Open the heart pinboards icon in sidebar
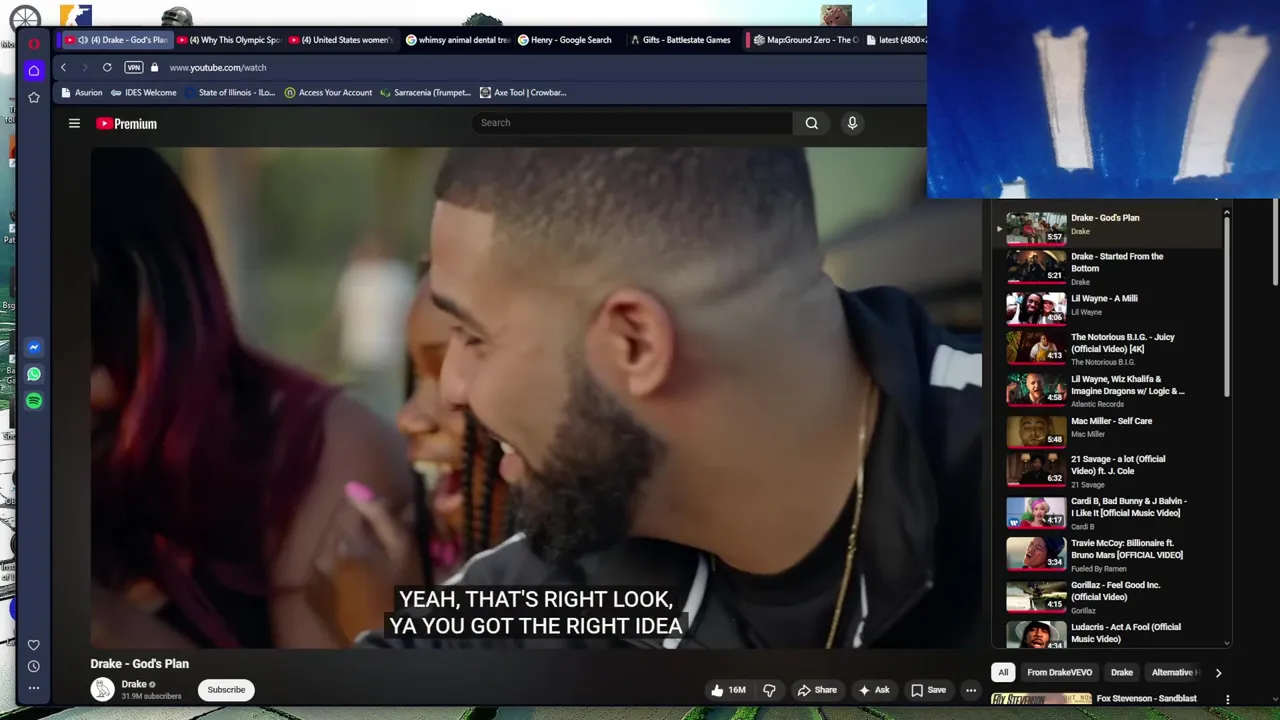Image resolution: width=1280 pixels, height=720 pixels. [x=34, y=645]
